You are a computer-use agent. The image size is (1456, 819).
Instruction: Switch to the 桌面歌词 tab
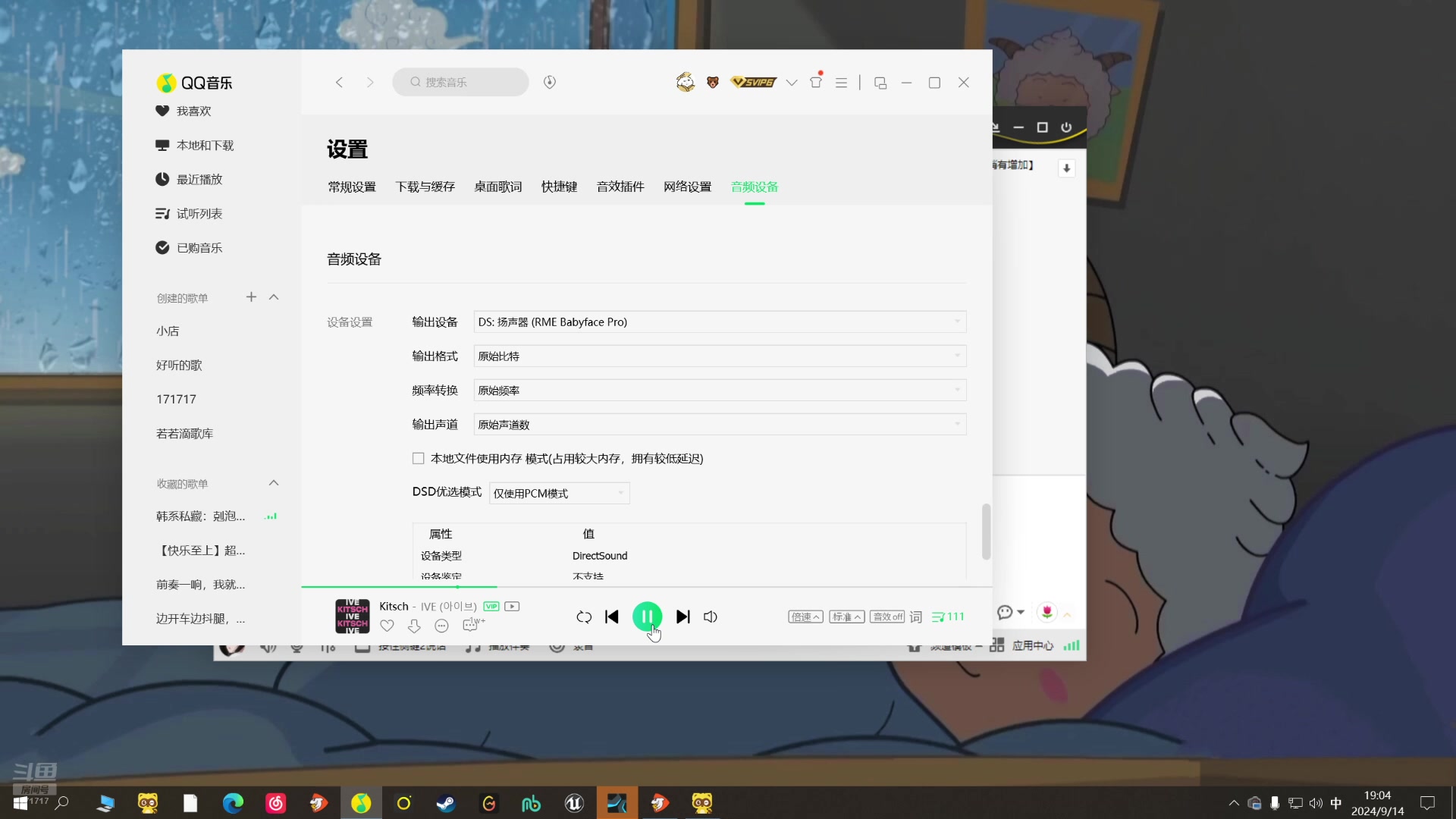[497, 187]
